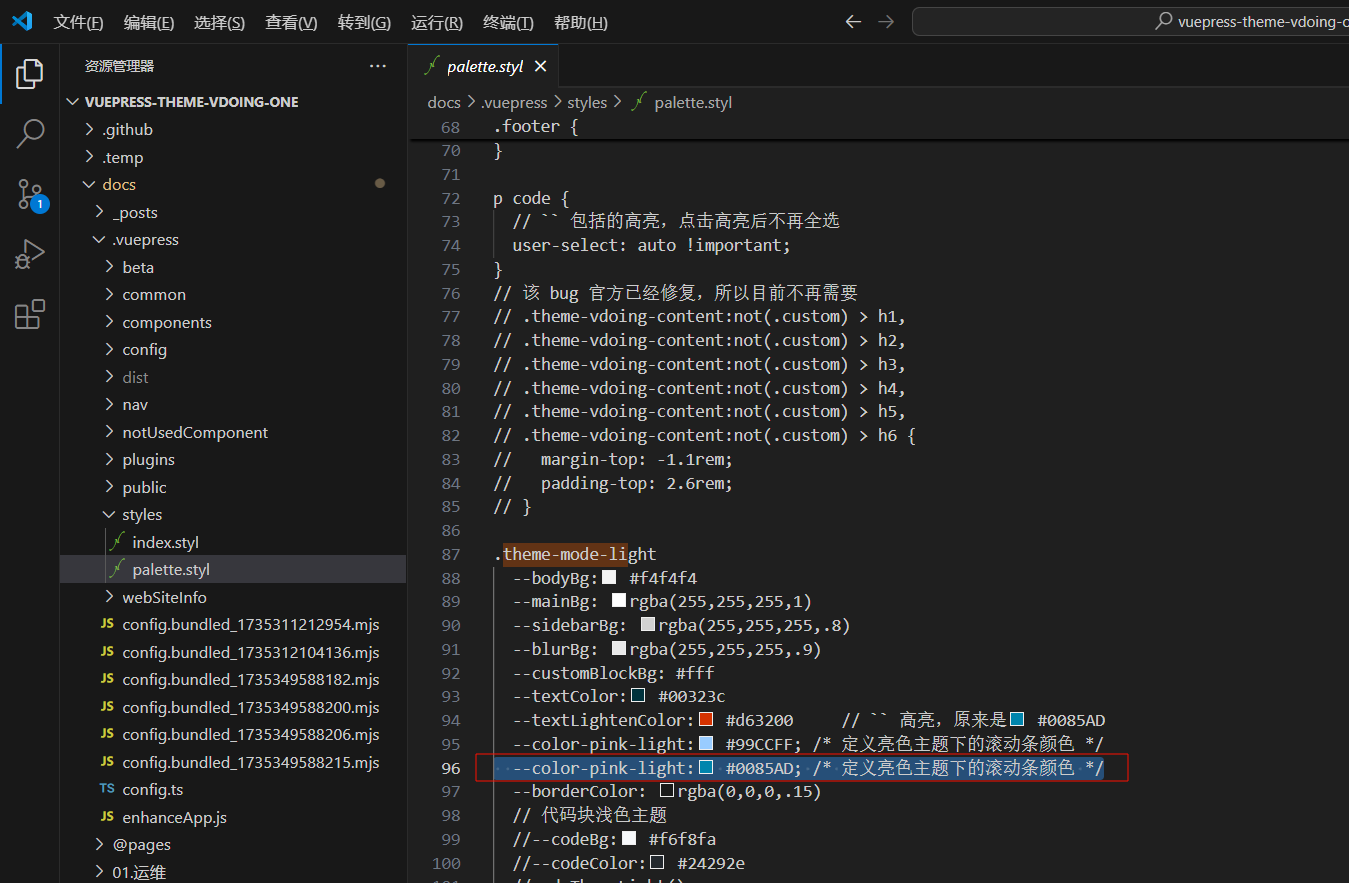Open Explorer more actions ellipsis
Viewport: 1349px width, 883px height.
[x=377, y=66]
